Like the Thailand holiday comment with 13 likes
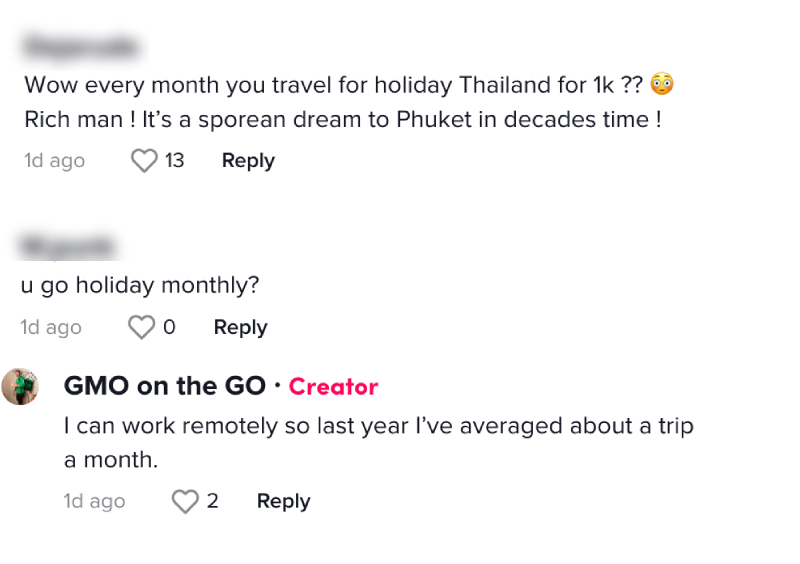Image resolution: width=800 pixels, height=564 pixels. coord(144,161)
